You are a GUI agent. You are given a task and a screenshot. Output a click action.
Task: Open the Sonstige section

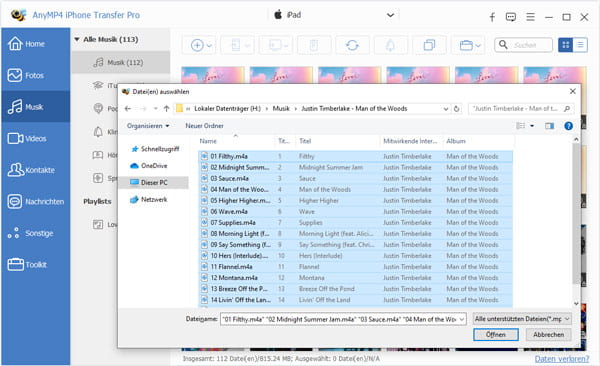click(35, 233)
